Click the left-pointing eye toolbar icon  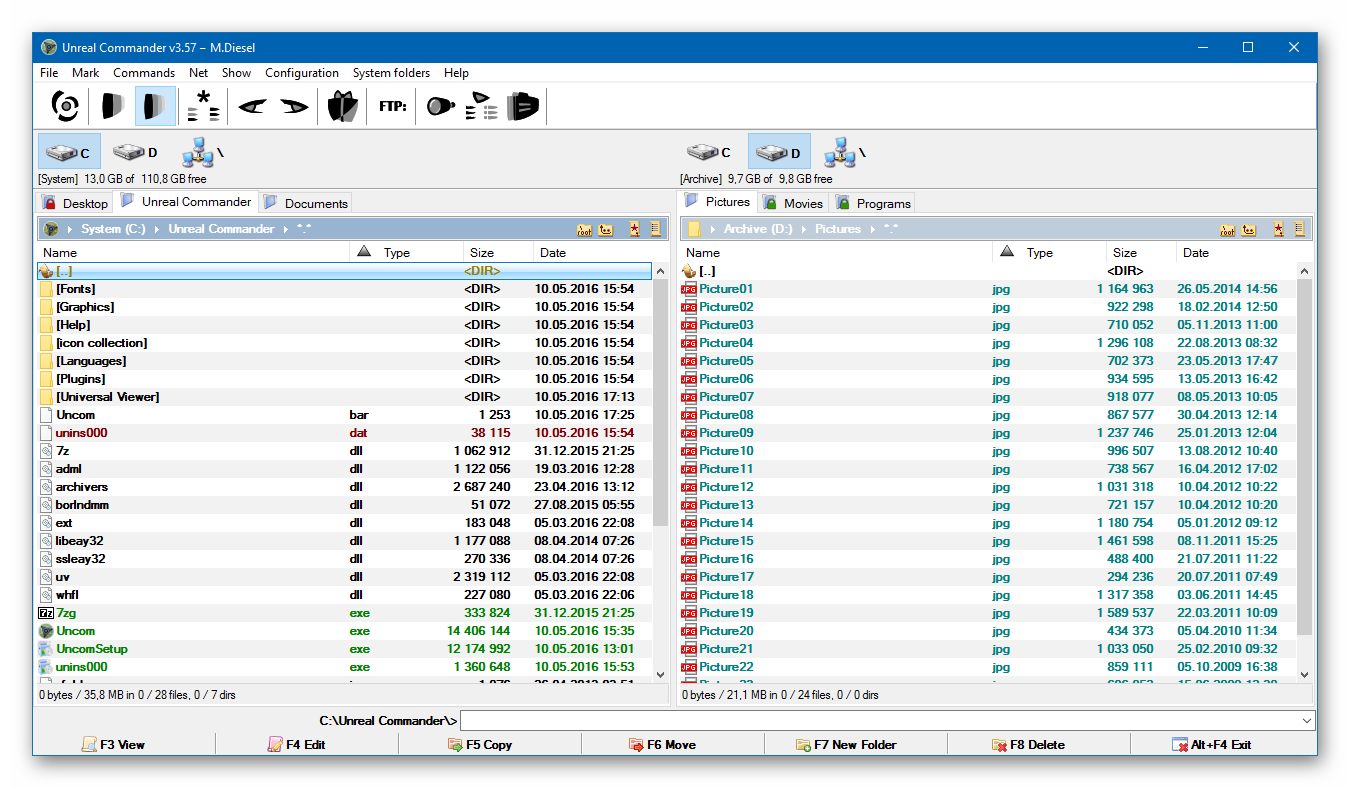[252, 106]
